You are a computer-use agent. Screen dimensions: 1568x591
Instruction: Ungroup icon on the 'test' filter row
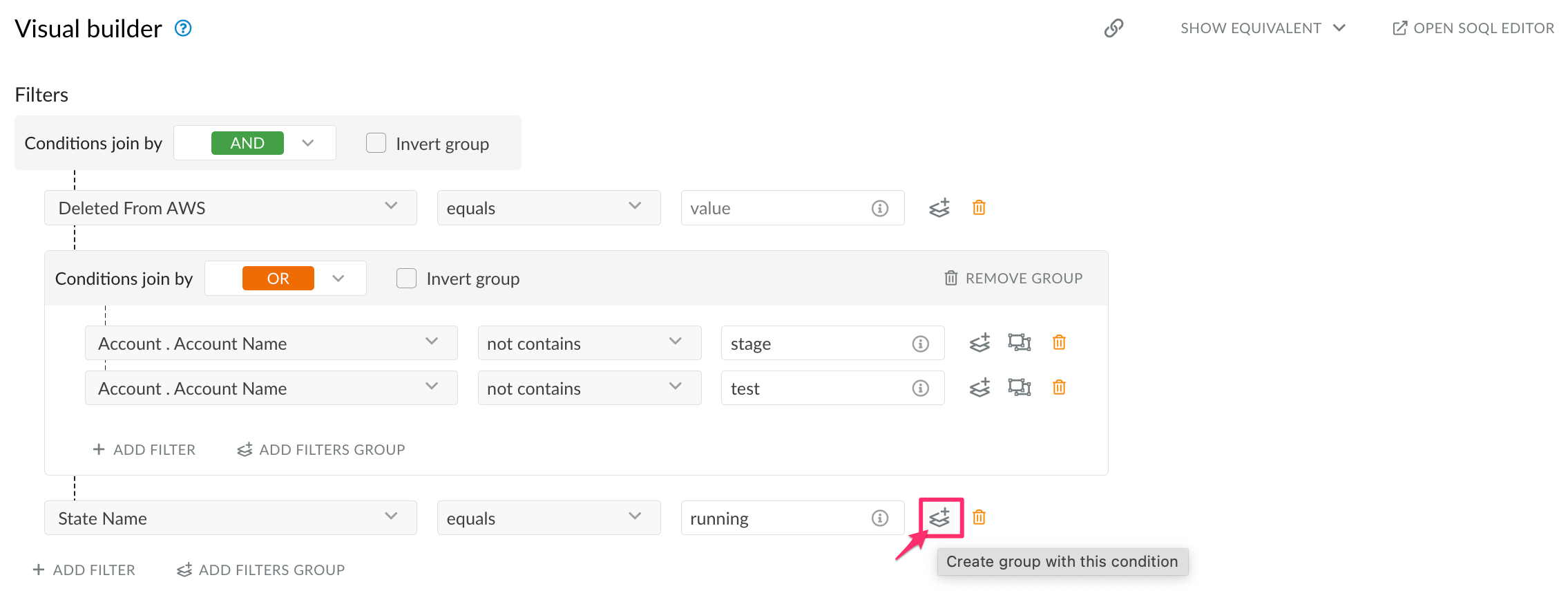[1019, 388]
